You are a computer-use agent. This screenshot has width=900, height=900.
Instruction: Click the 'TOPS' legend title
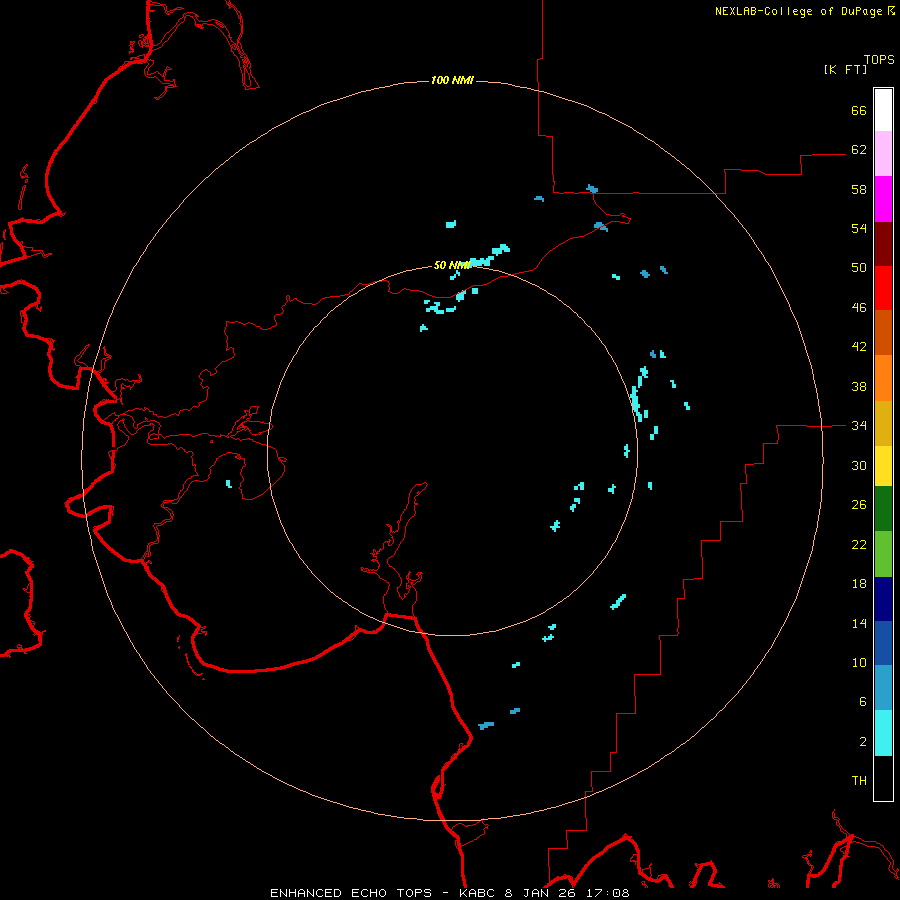tap(879, 60)
